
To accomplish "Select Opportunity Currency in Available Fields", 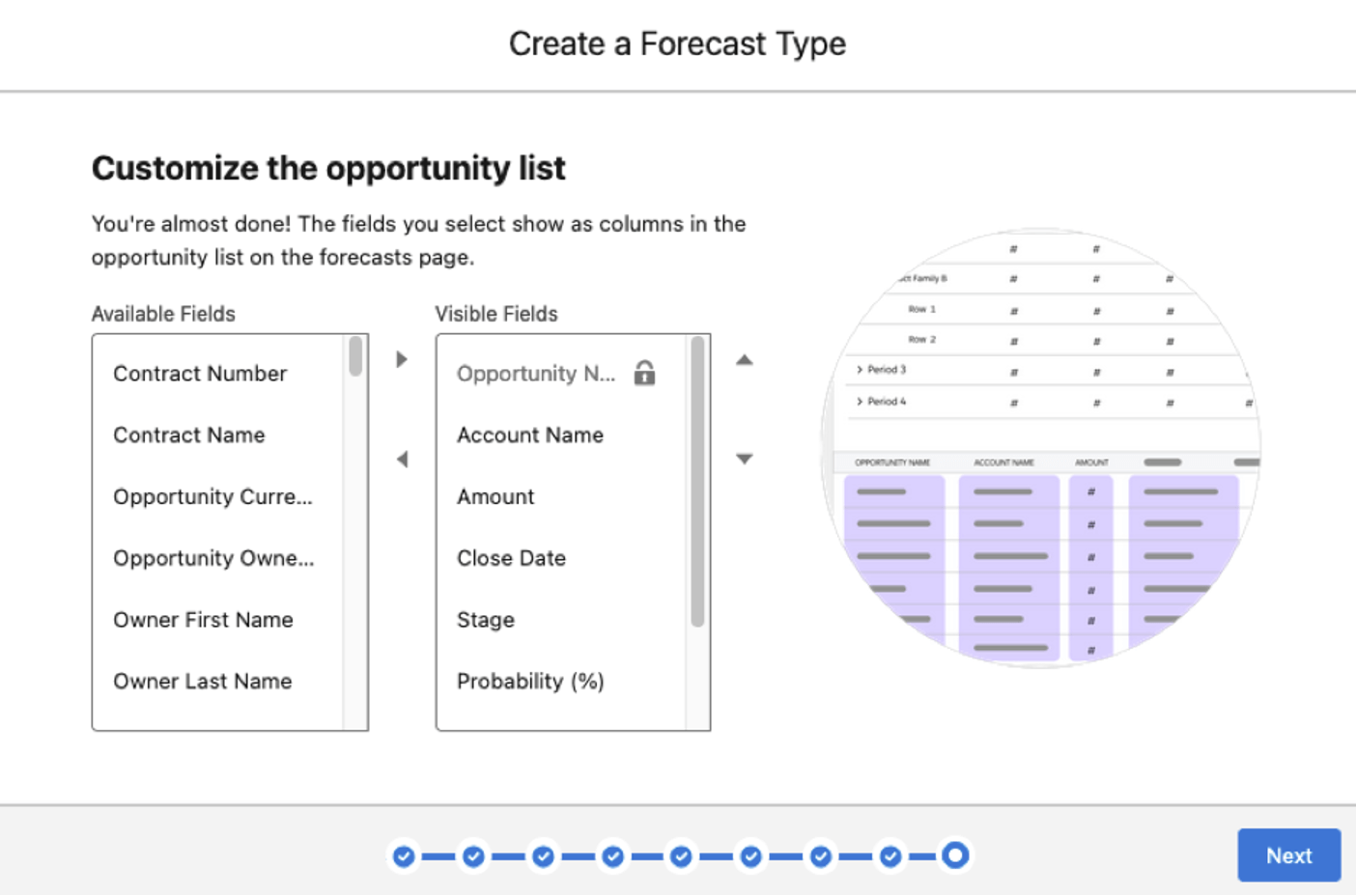I will coord(212,497).
